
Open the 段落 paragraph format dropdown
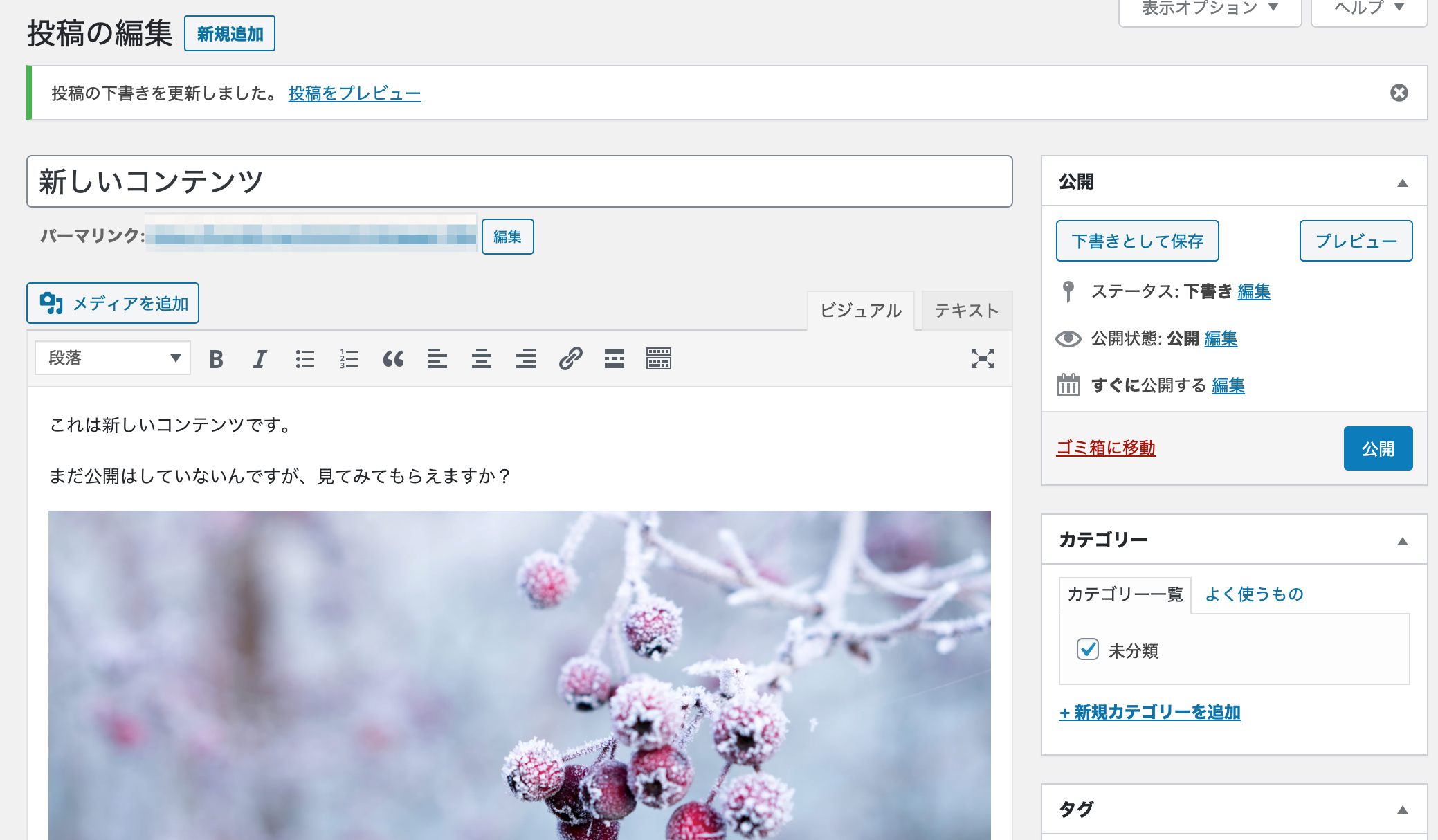click(x=113, y=358)
